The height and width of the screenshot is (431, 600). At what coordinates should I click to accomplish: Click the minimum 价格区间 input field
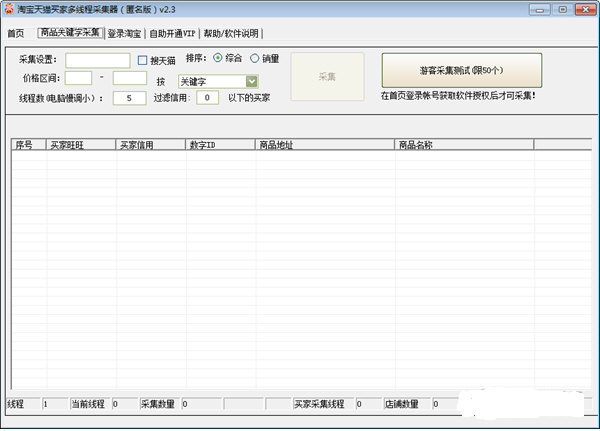[78, 78]
